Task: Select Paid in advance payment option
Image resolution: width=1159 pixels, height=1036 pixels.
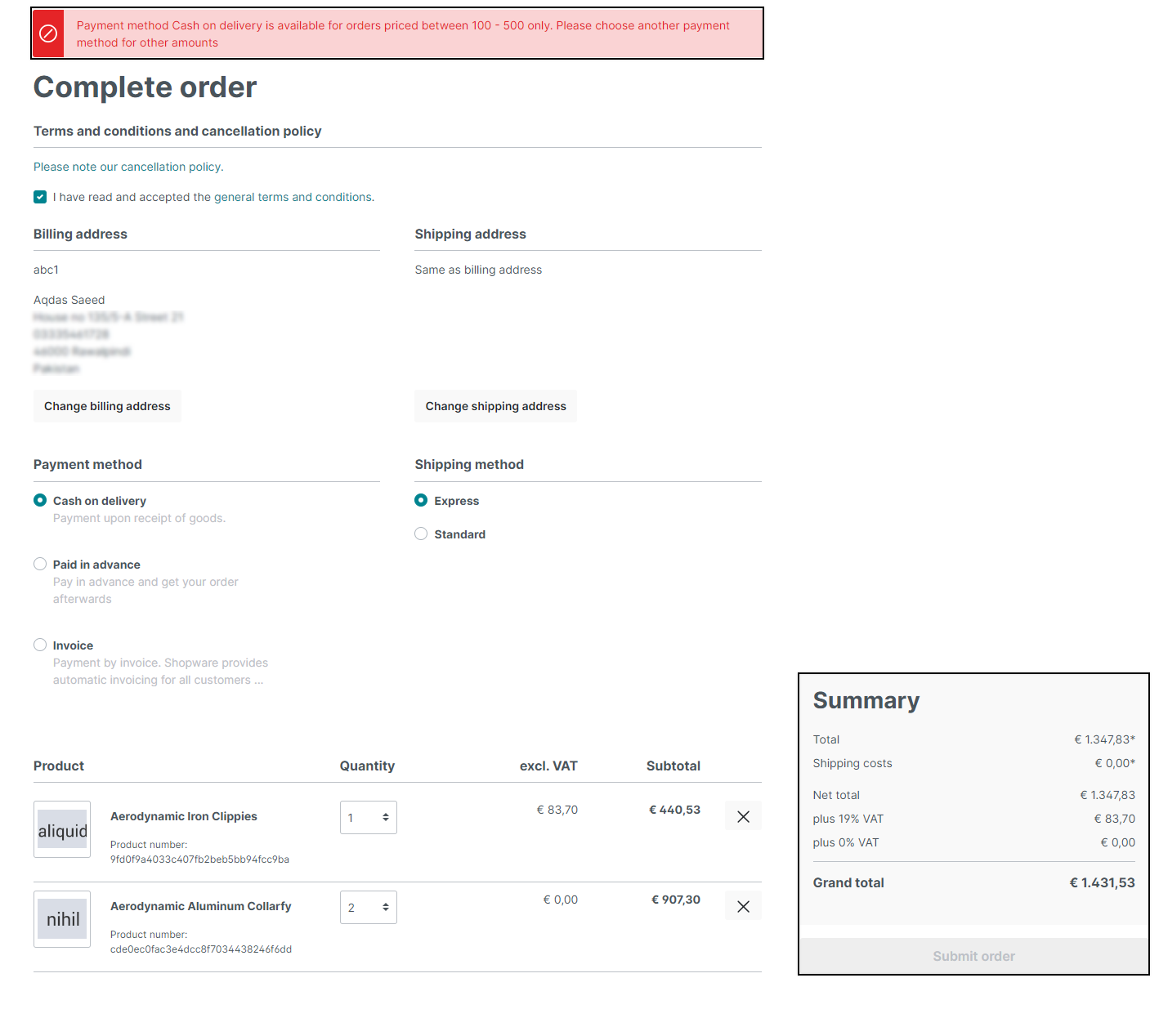Action: coord(40,564)
